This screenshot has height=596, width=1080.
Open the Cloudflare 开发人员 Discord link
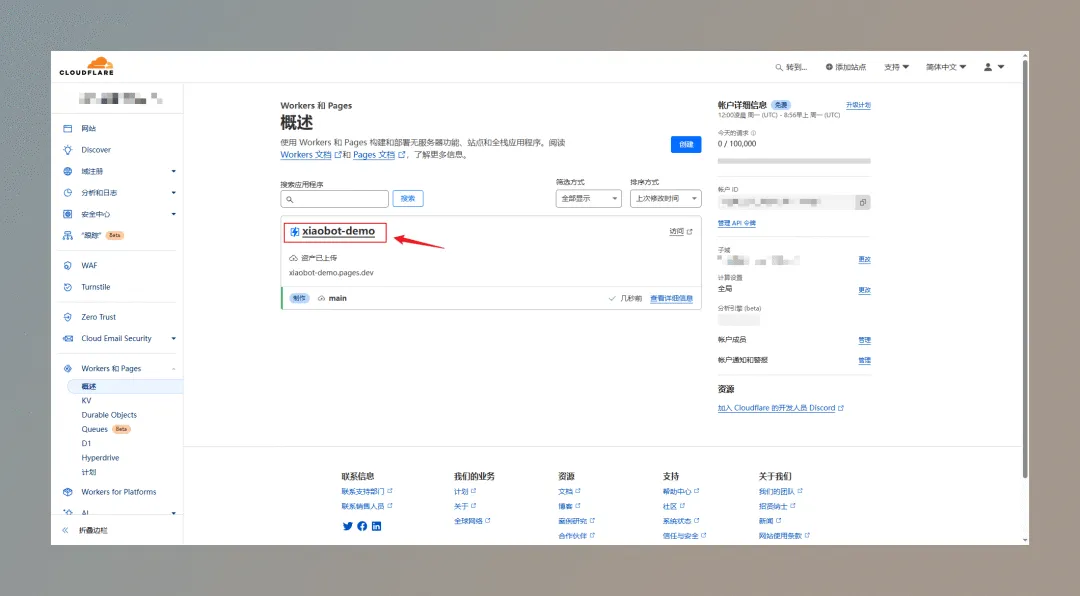click(776, 408)
